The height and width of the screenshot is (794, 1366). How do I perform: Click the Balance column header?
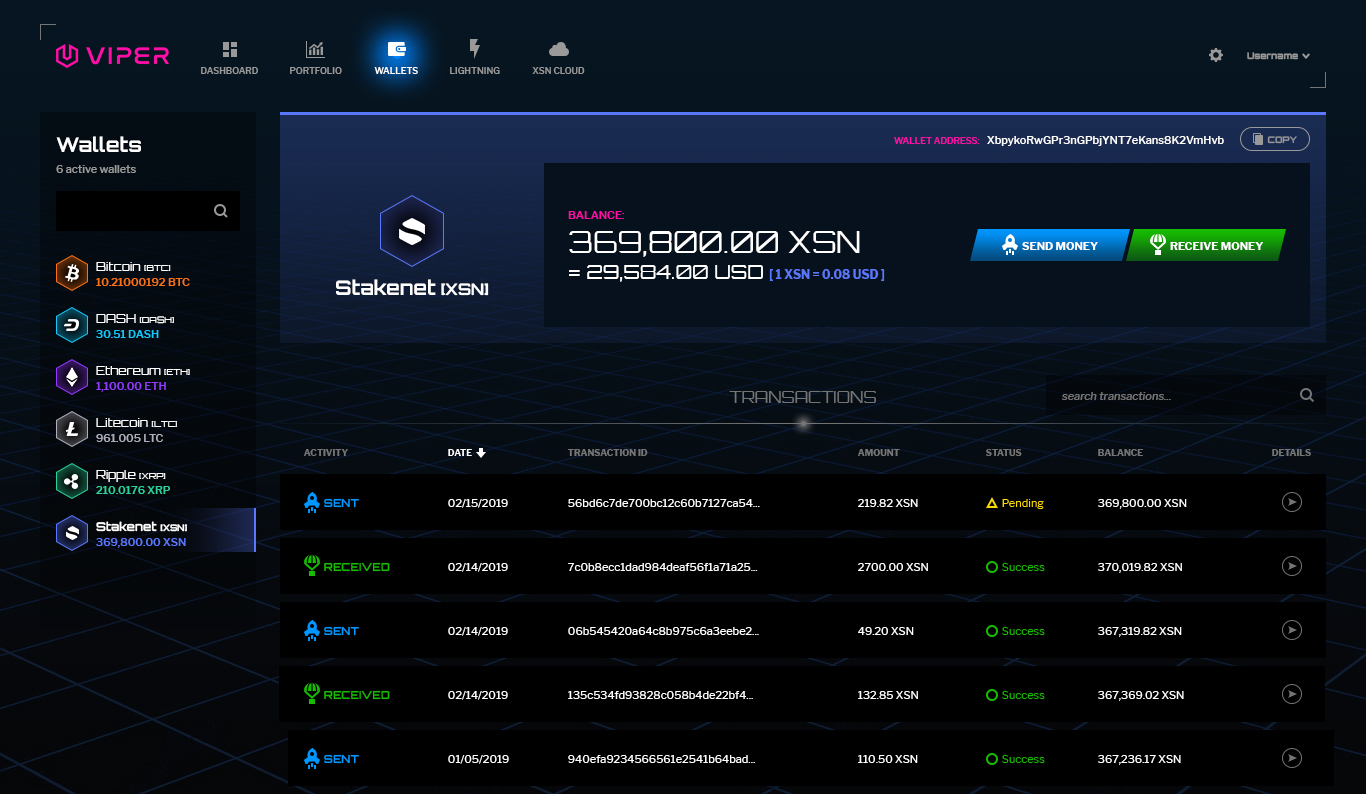[x=1120, y=453]
